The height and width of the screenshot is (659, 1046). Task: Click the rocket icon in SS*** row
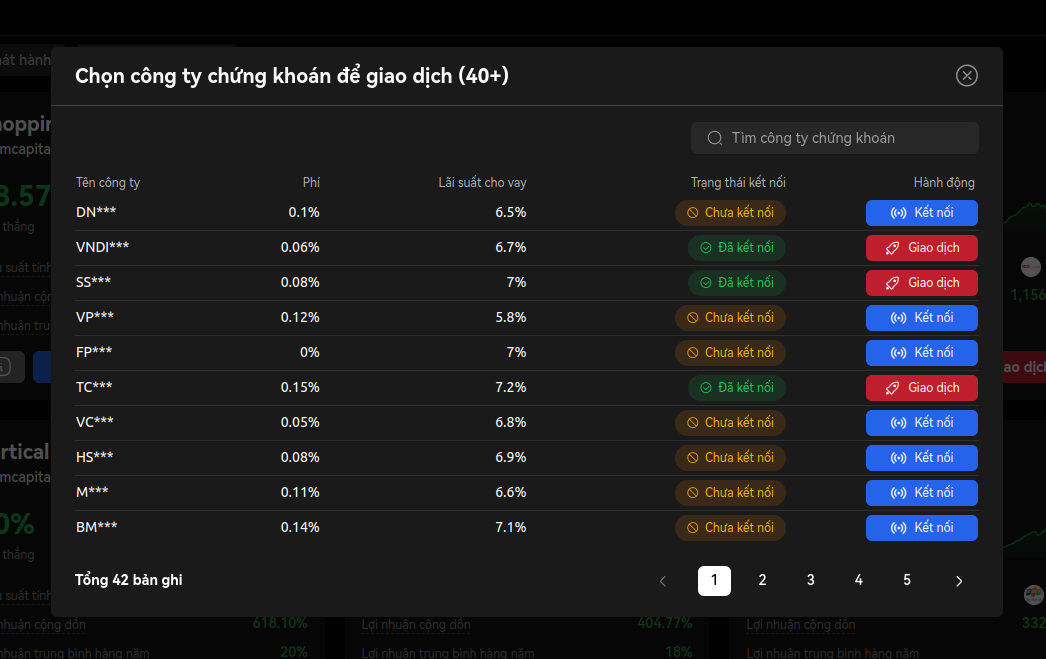click(893, 283)
